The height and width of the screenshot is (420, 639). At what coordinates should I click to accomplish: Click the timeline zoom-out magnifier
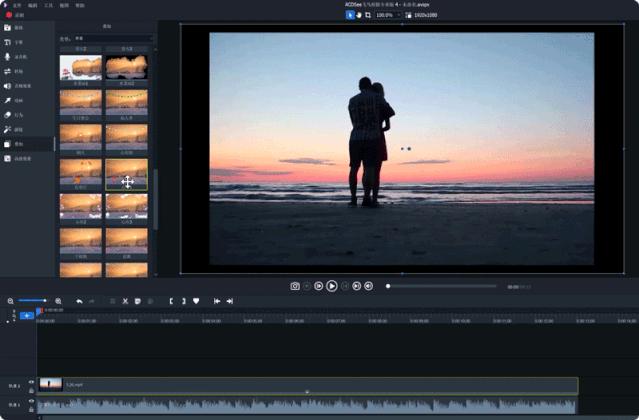(x=11, y=300)
